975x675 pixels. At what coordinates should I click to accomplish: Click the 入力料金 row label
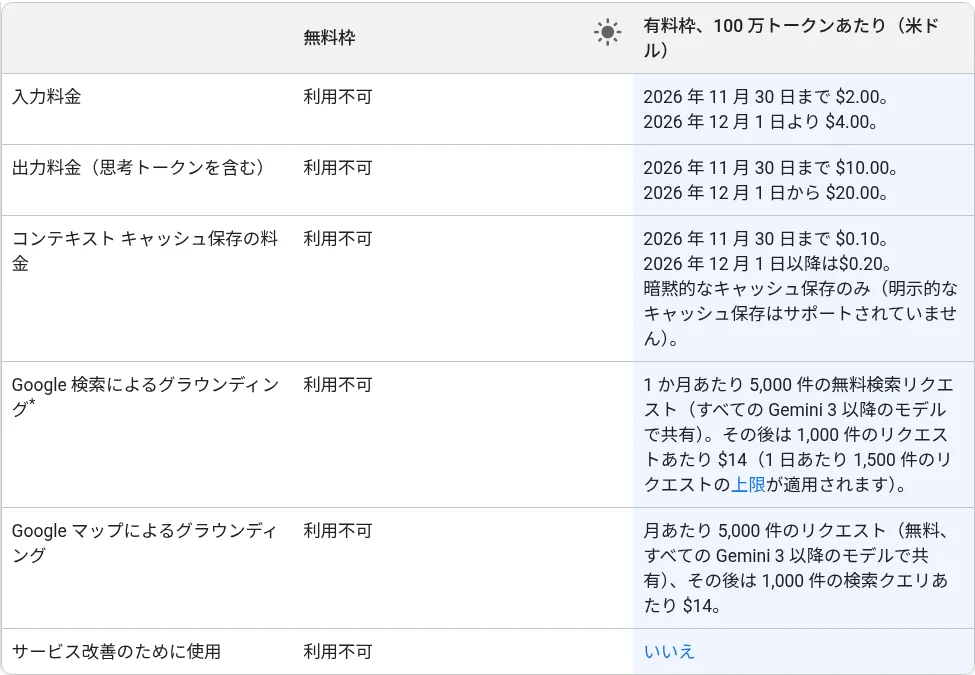(47, 96)
